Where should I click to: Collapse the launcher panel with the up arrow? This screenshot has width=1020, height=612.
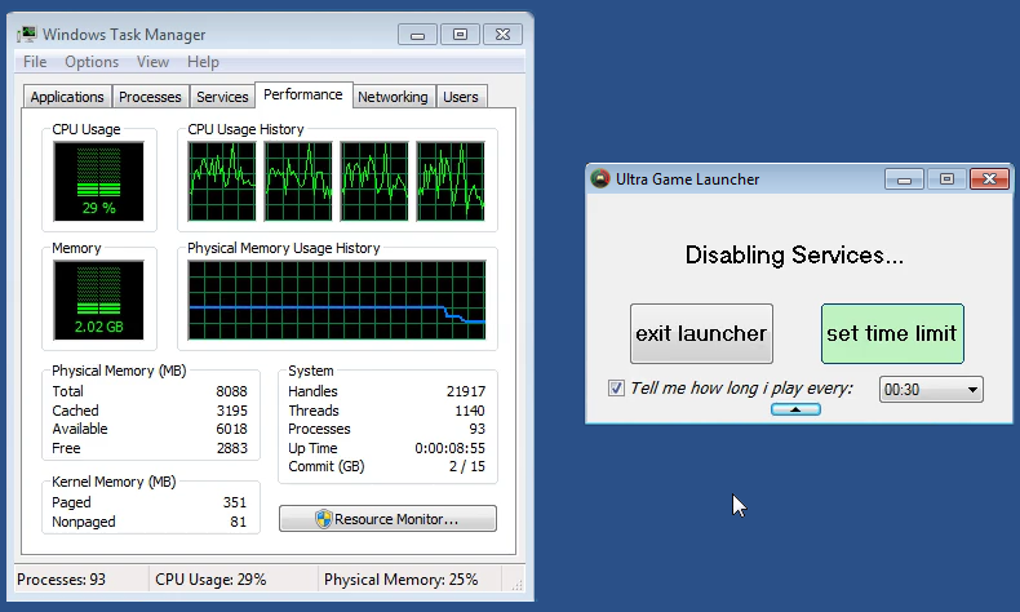click(x=796, y=410)
